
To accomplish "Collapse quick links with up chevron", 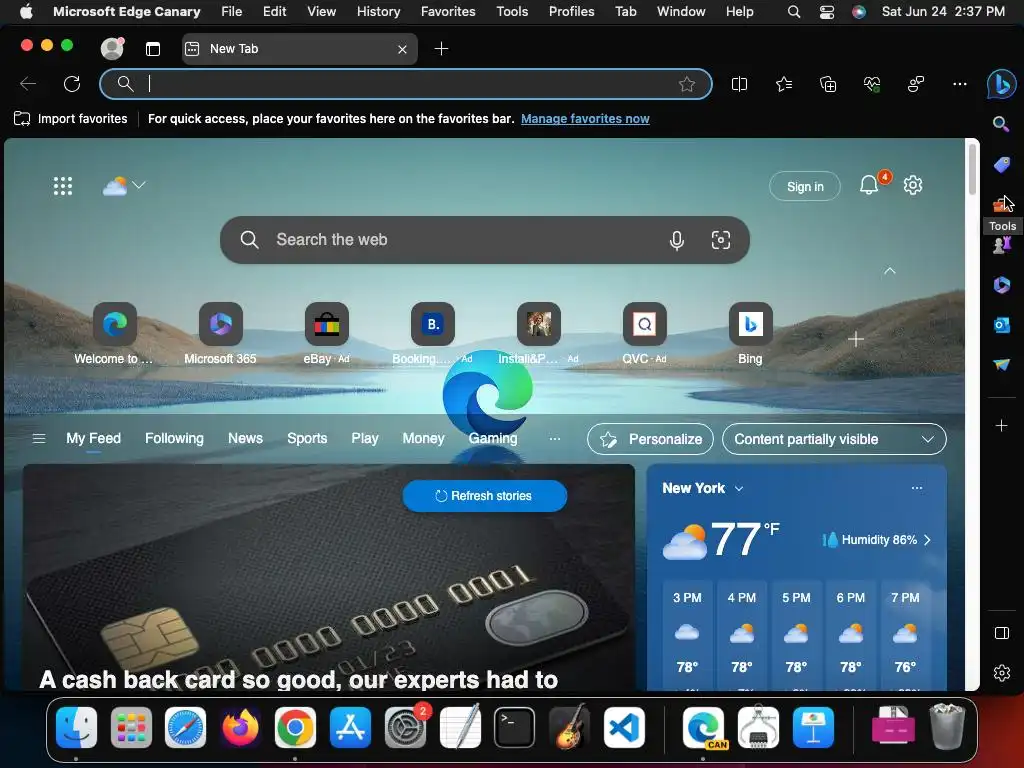I will coord(889,271).
